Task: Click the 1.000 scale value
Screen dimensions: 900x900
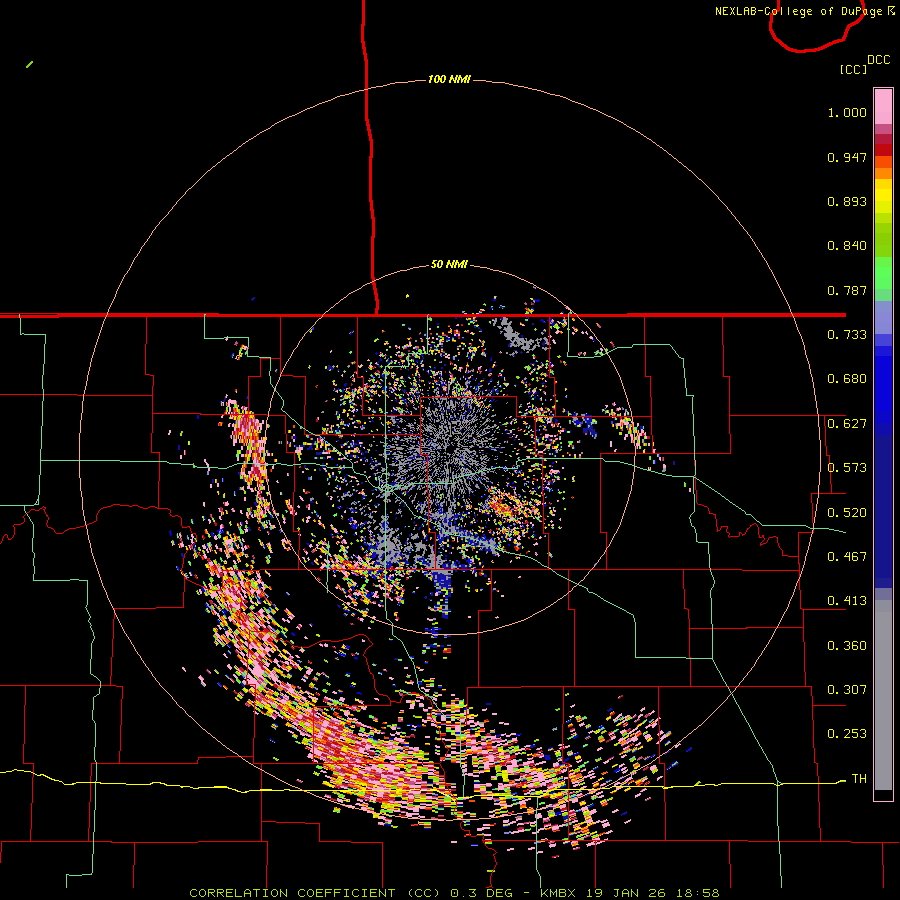Action: coord(847,112)
